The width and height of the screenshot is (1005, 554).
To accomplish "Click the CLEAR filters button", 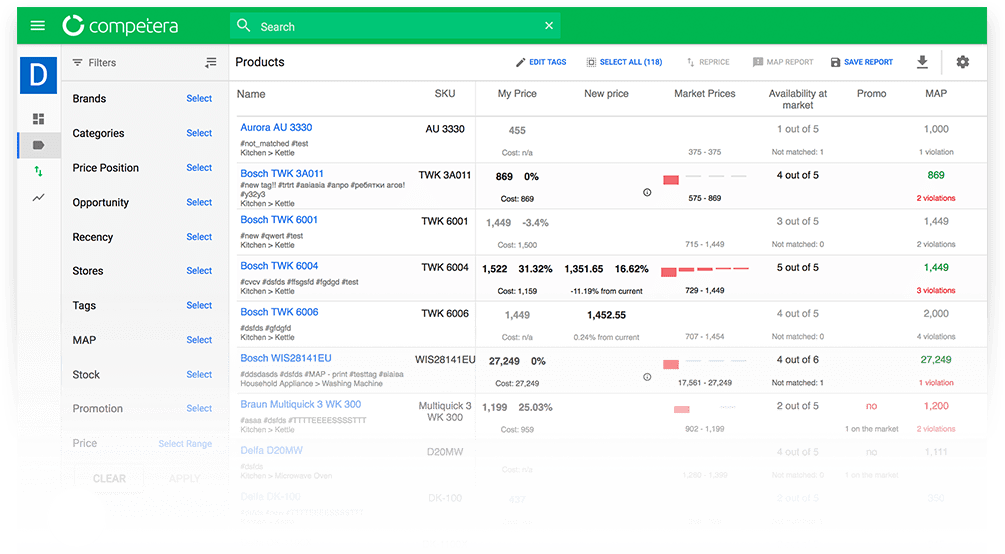I will pyautogui.click(x=109, y=478).
